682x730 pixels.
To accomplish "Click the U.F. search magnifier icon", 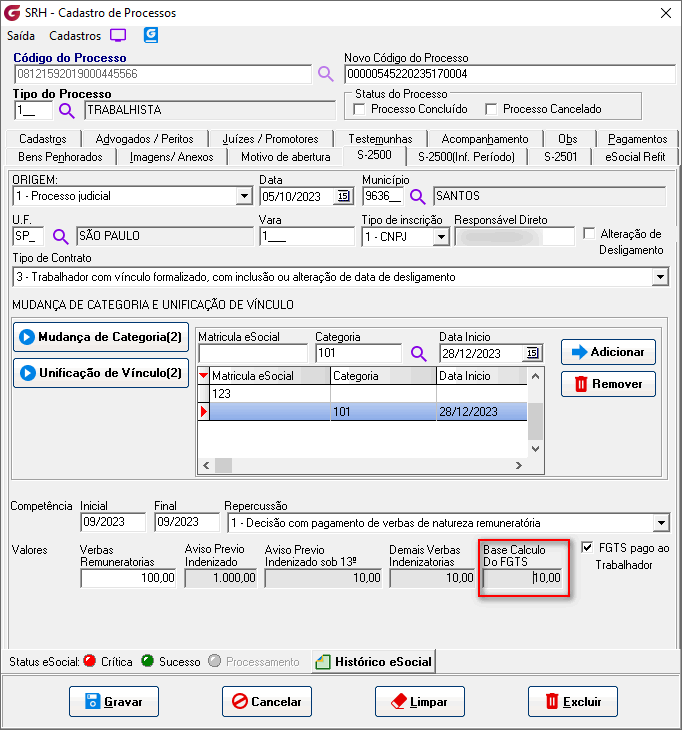I will (61, 237).
